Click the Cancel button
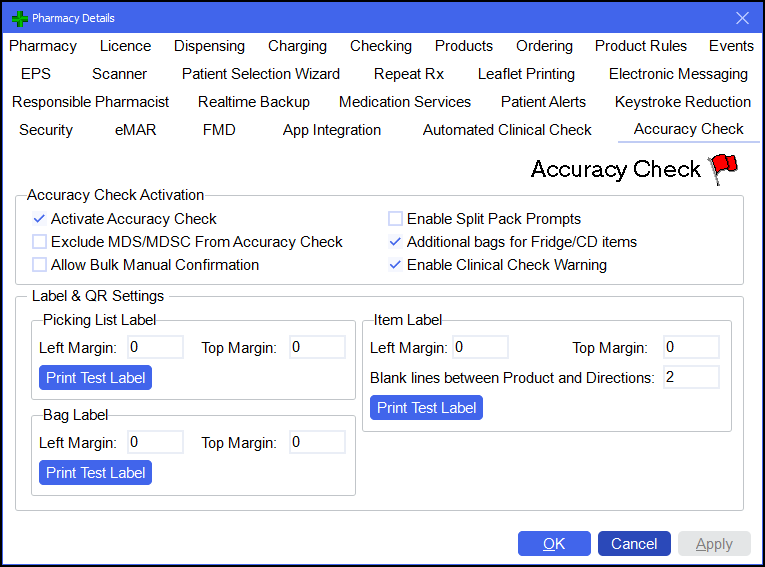The image size is (765, 567). coord(634,544)
